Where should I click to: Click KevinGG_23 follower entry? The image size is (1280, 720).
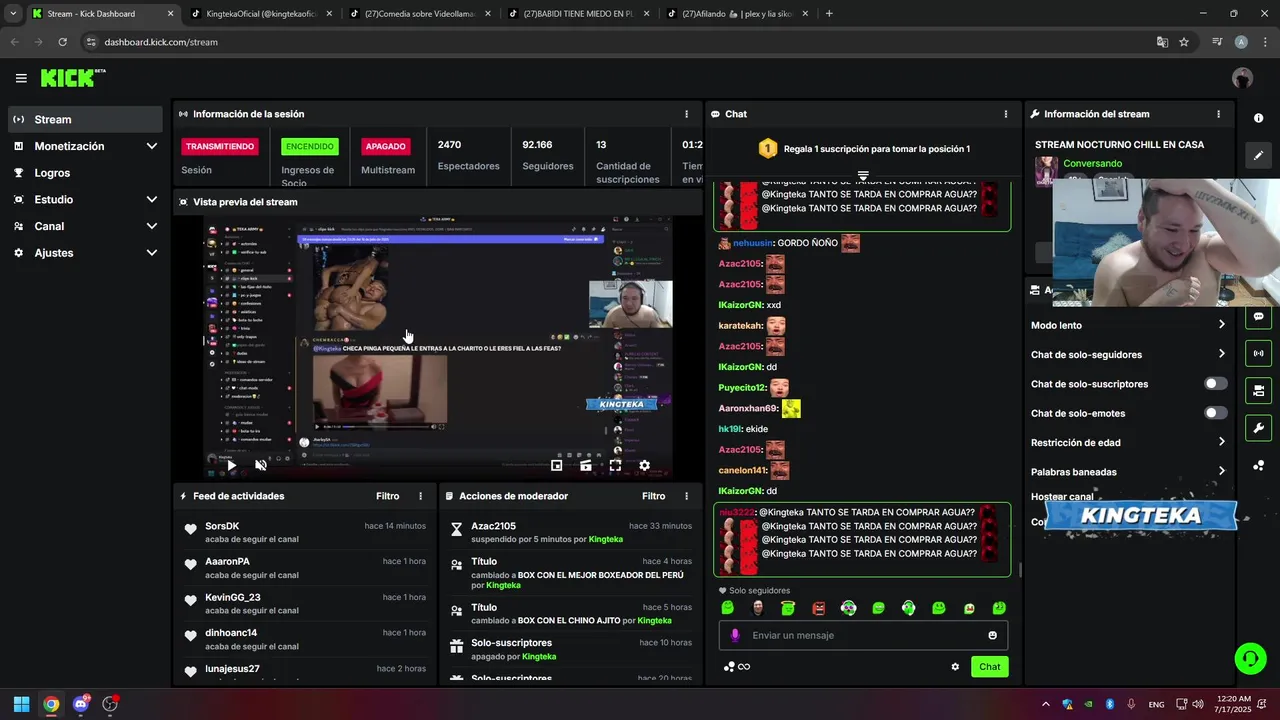pos(232,597)
